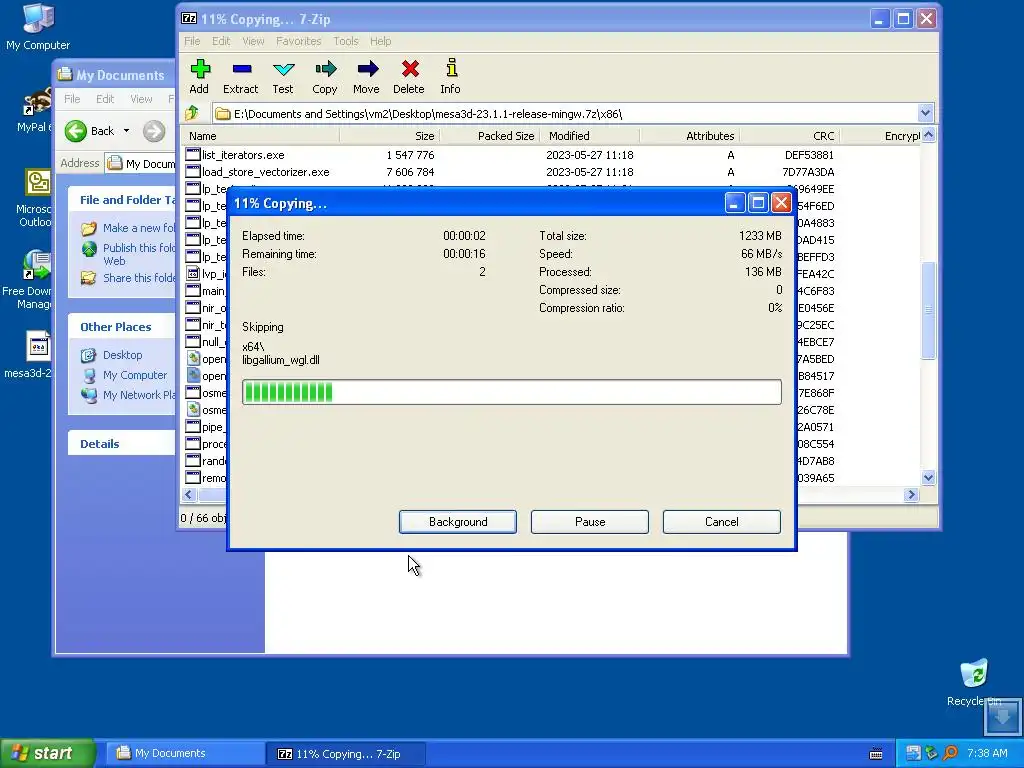Open the Edit menu in My Documents
The width and height of the screenshot is (1024, 768).
[104, 99]
